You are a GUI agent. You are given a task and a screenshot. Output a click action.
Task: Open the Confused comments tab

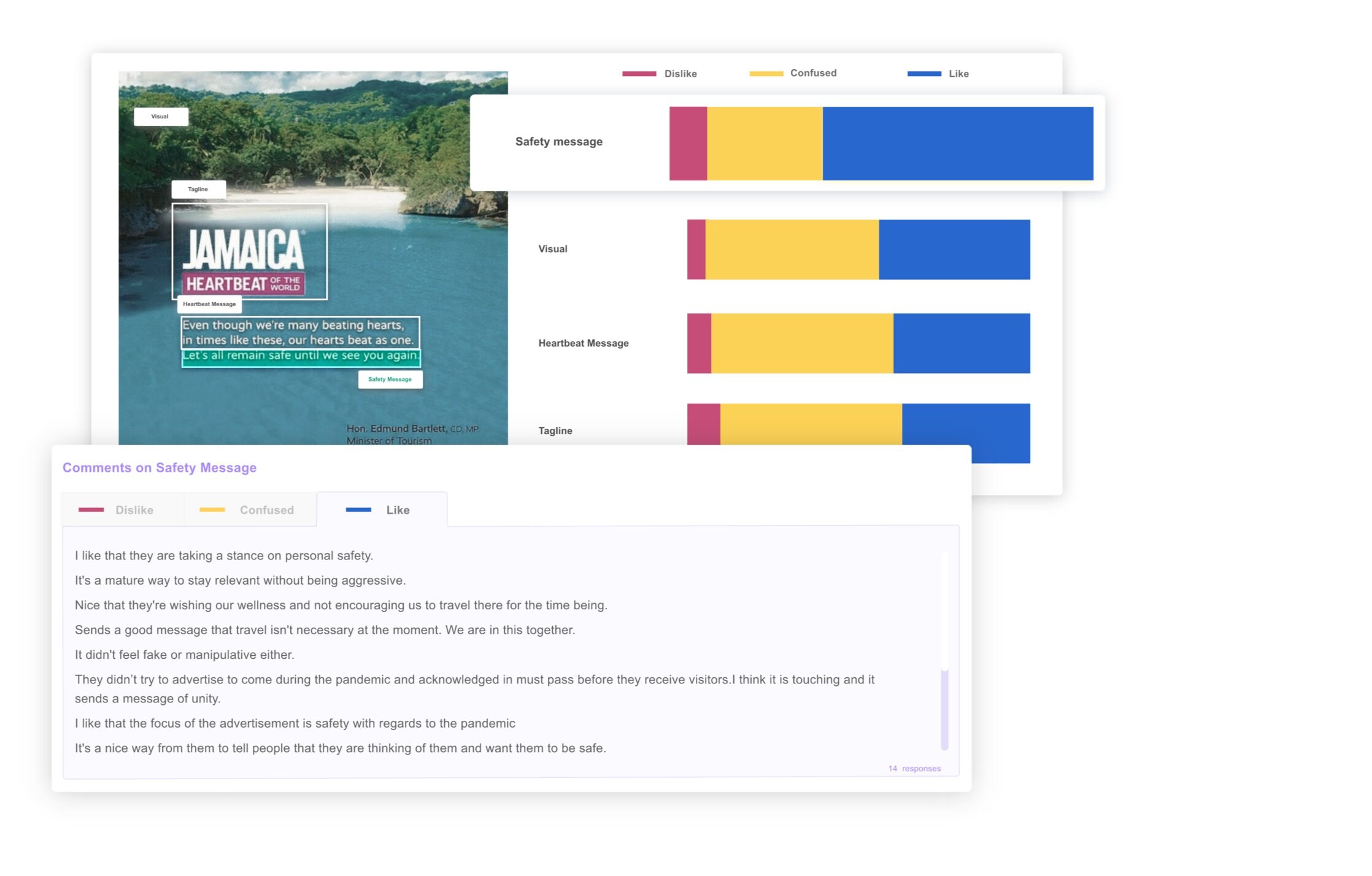coord(250,510)
